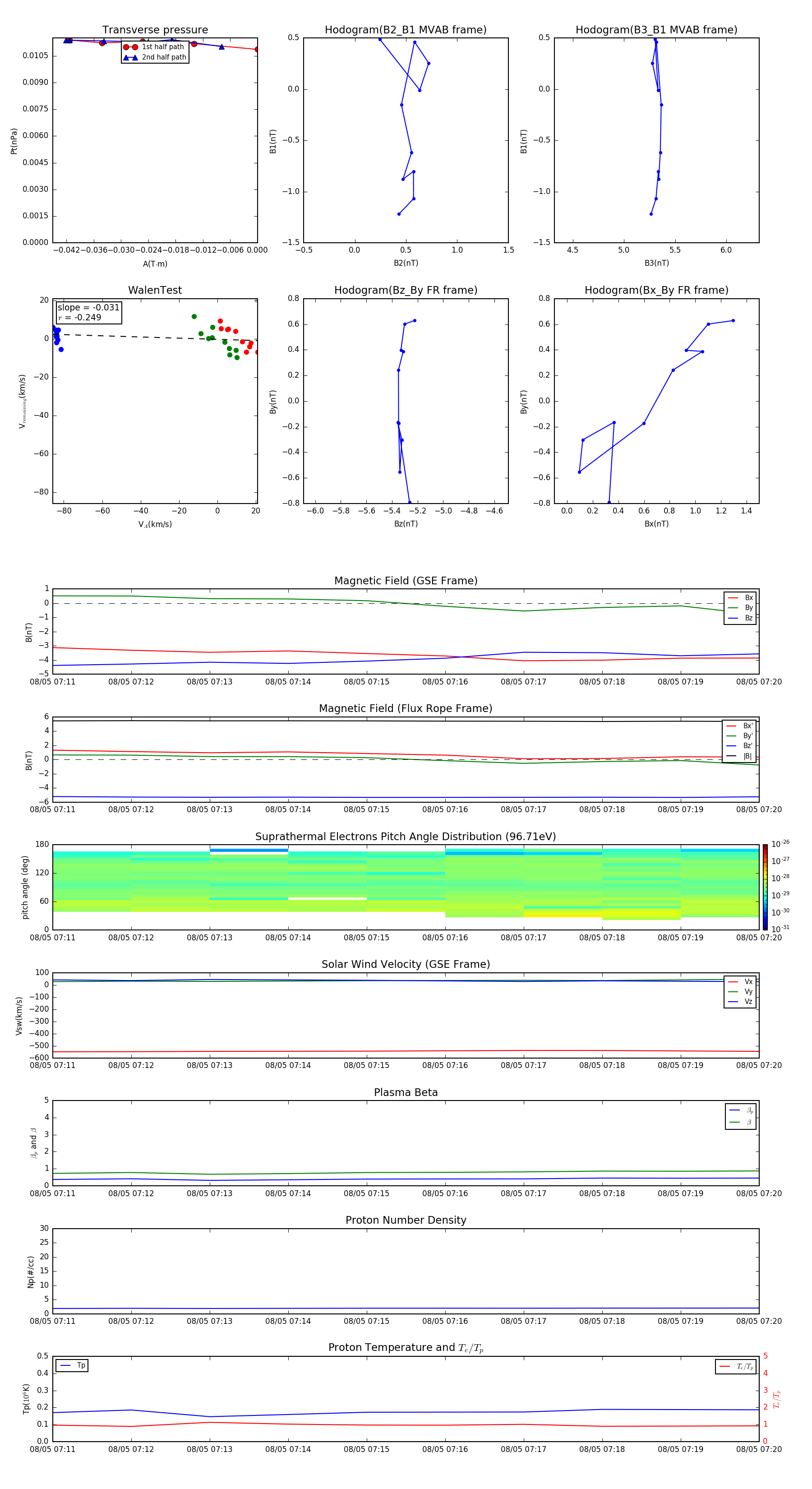The image size is (812, 1489).
Task: Click the "WalenTest" plot title
Action: point(155,290)
